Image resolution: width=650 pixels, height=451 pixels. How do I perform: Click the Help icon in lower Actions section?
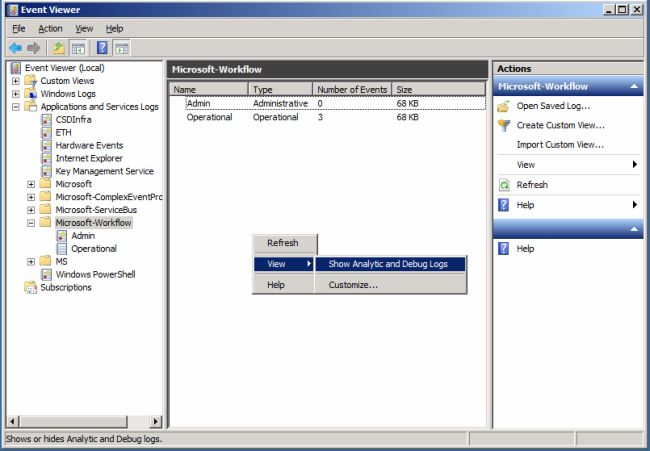(x=503, y=249)
